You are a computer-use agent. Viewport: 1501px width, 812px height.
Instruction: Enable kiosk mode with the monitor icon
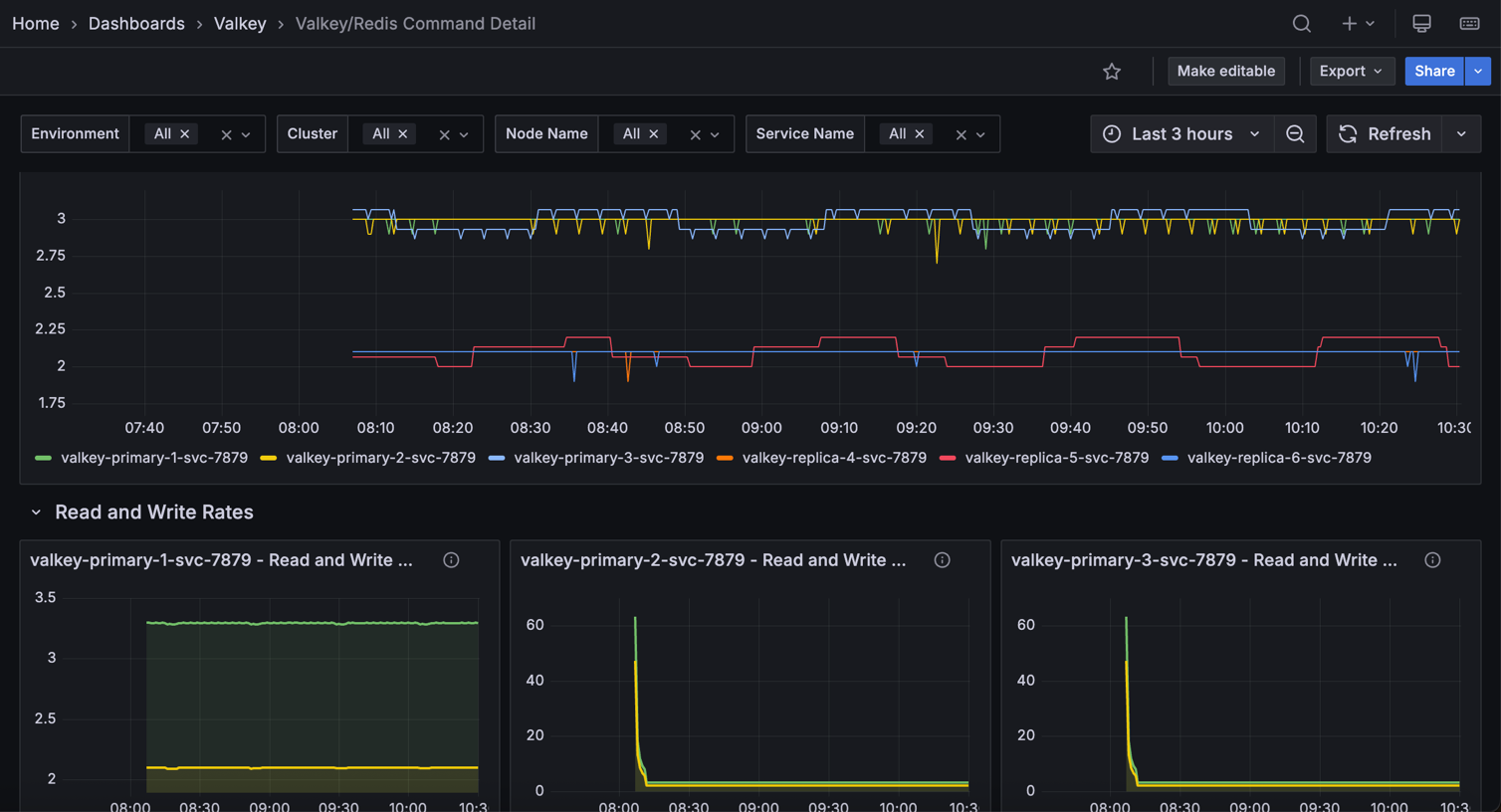pyautogui.click(x=1421, y=23)
